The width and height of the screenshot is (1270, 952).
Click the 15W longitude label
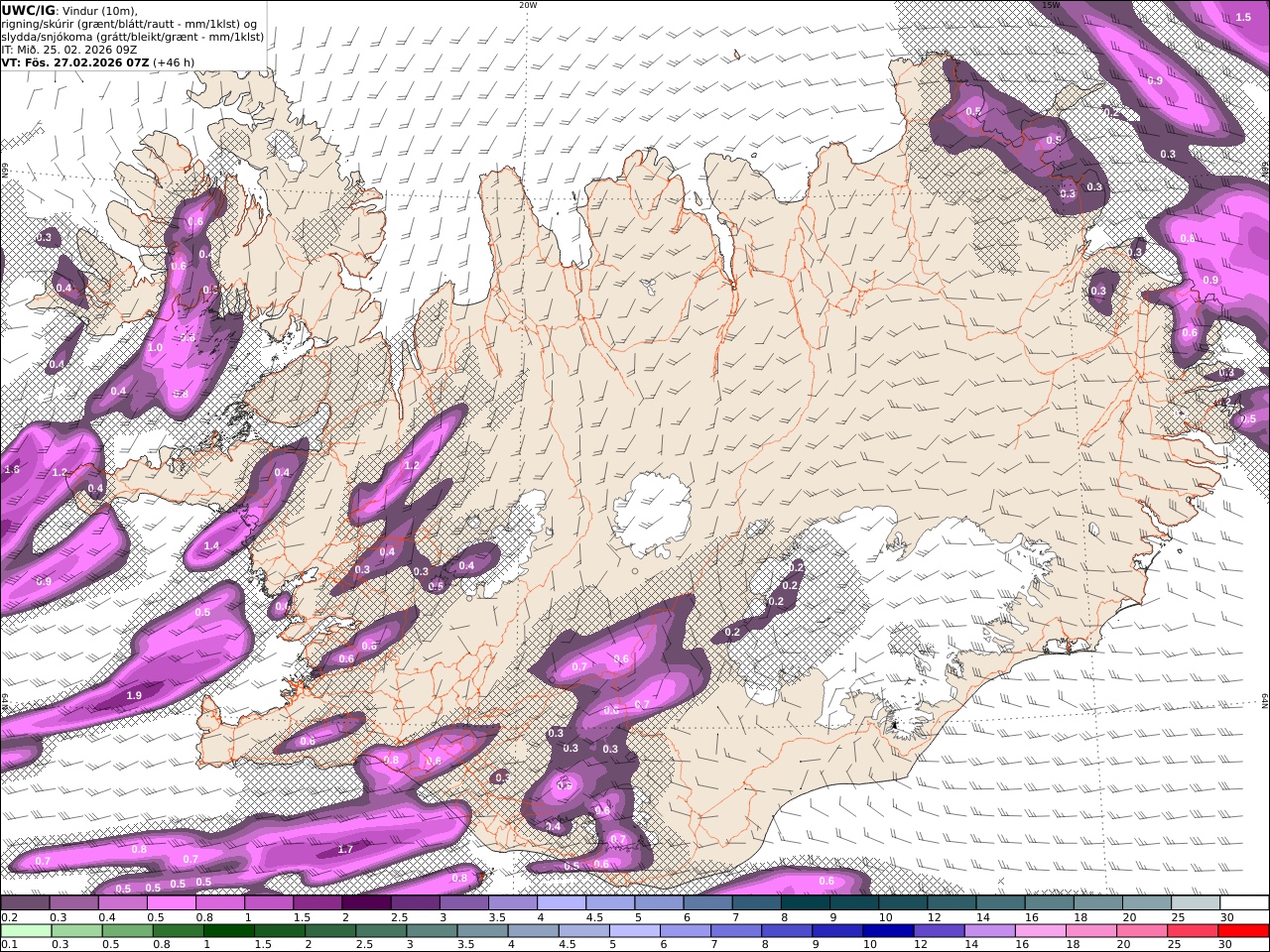(x=1051, y=5)
